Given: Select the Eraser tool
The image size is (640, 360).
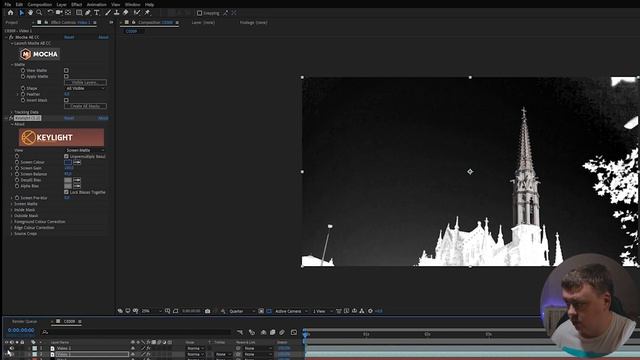Looking at the screenshot, I should point(126,13).
